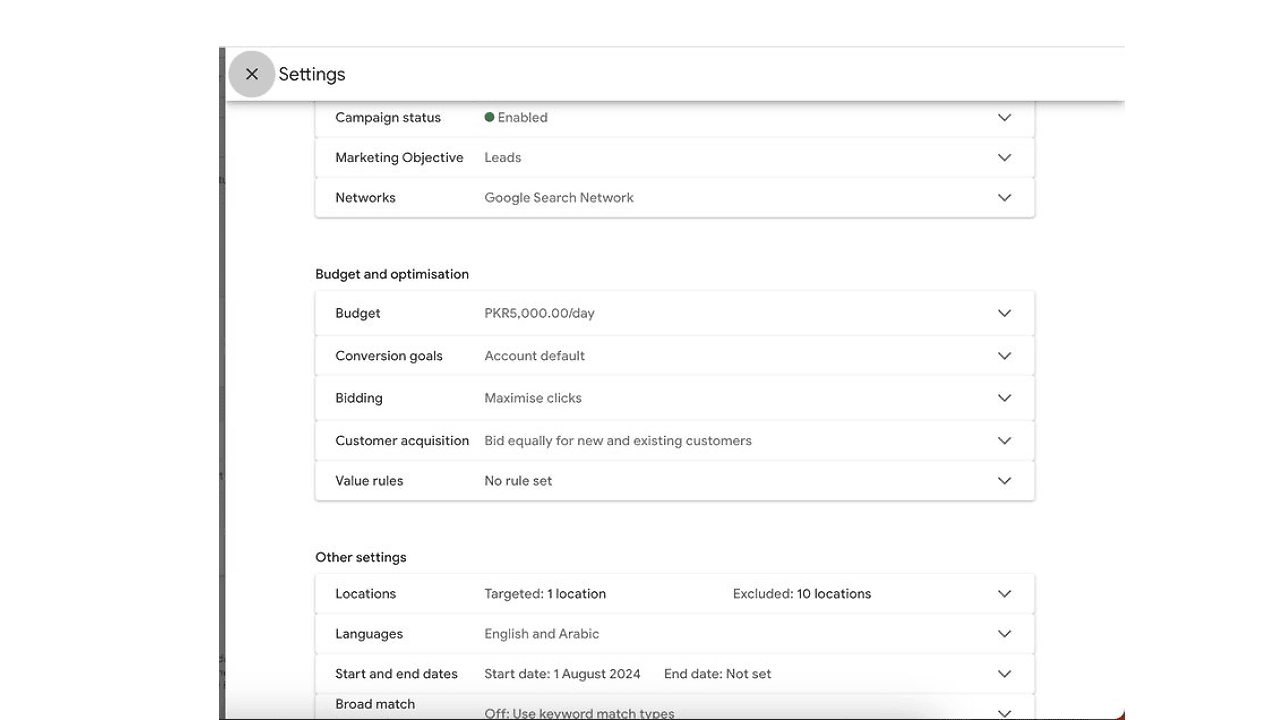The image size is (1280, 720).
Task: Expand the Start and end dates chevron
Action: 1004,674
